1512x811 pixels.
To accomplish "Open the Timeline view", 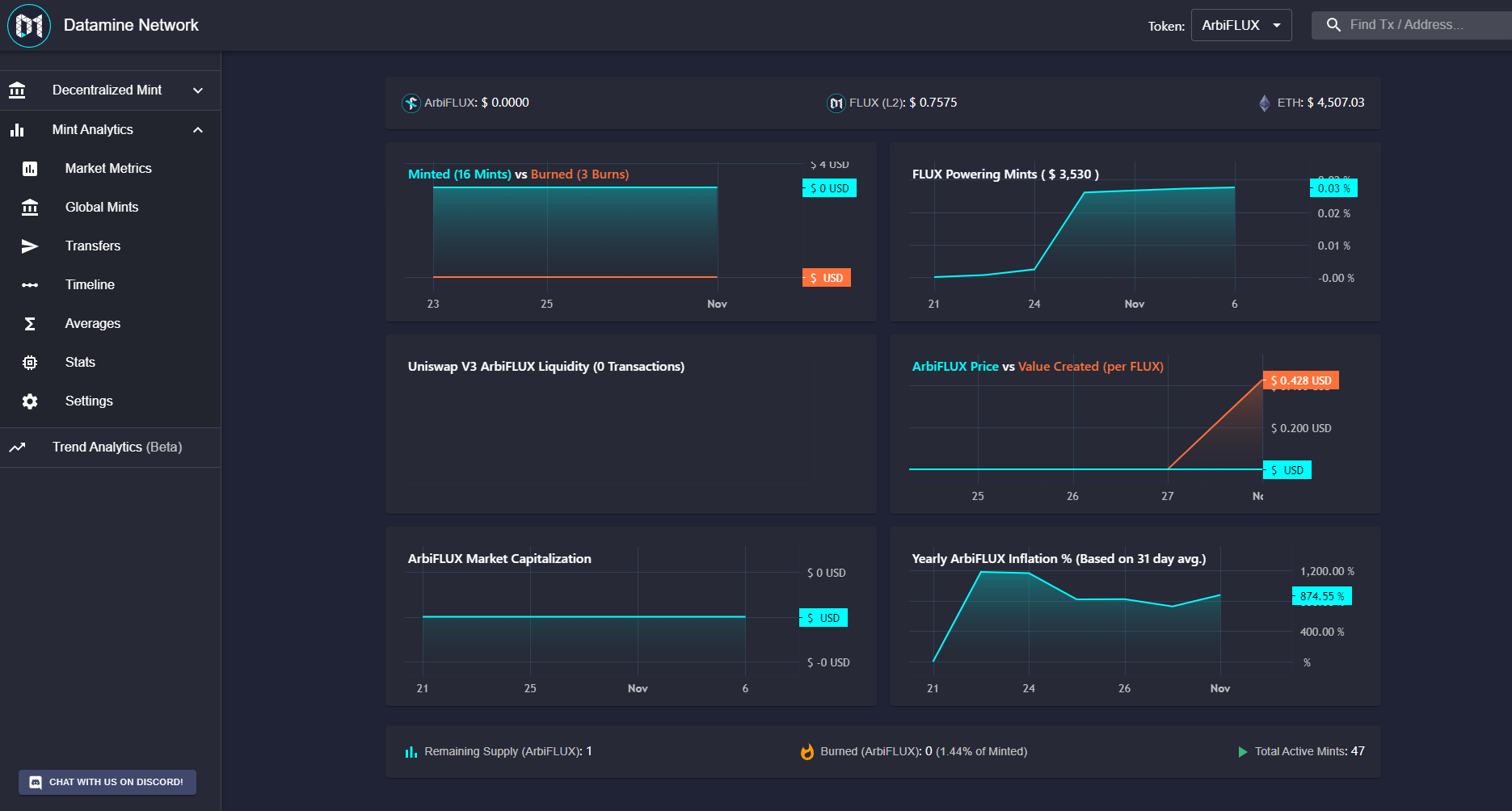I will (110, 285).
